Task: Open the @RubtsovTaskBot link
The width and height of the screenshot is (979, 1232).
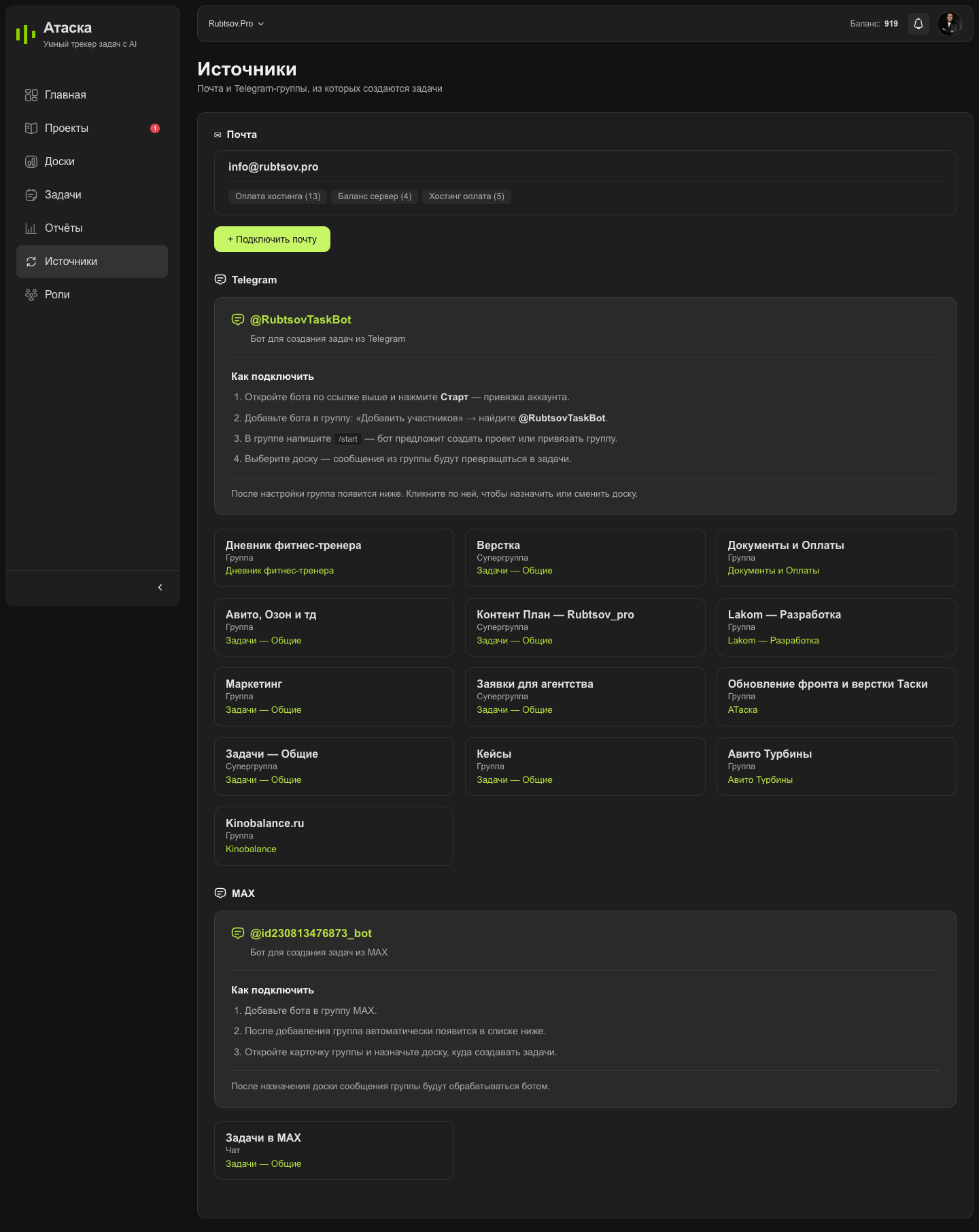Action: pyautogui.click(x=300, y=319)
